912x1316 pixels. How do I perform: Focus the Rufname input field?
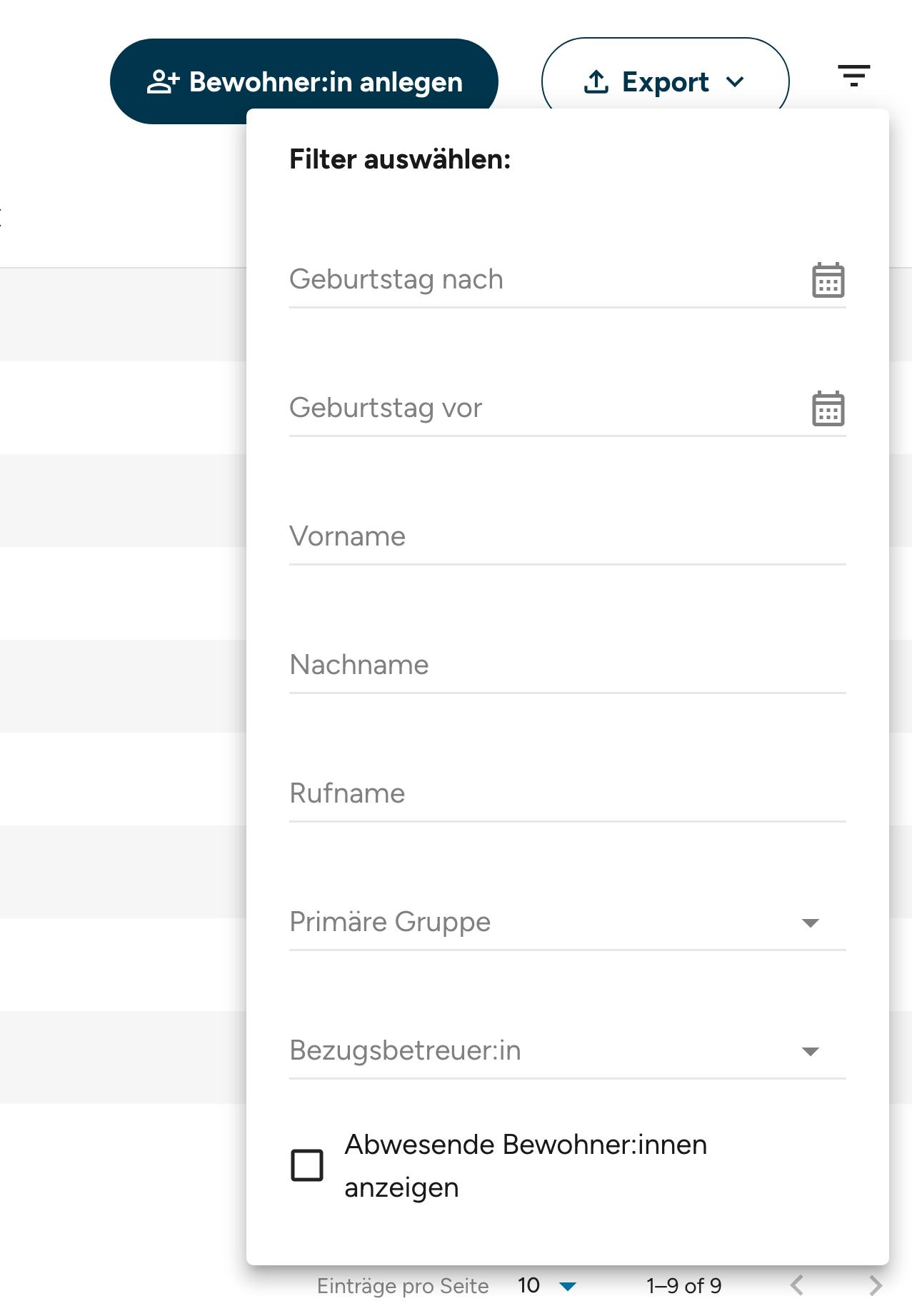(x=568, y=793)
